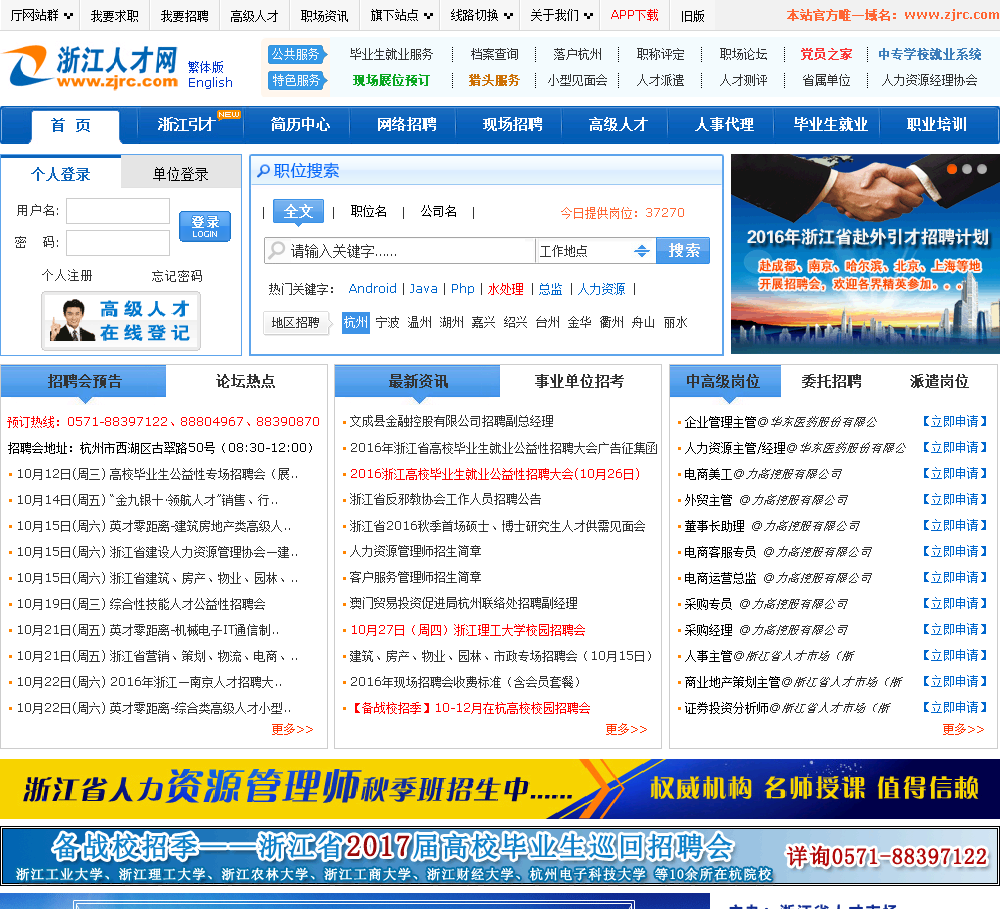Image resolution: width=1000 pixels, height=909 pixels.
Task: Open the 高级人才在线登记 banner image
Action: click(121, 321)
